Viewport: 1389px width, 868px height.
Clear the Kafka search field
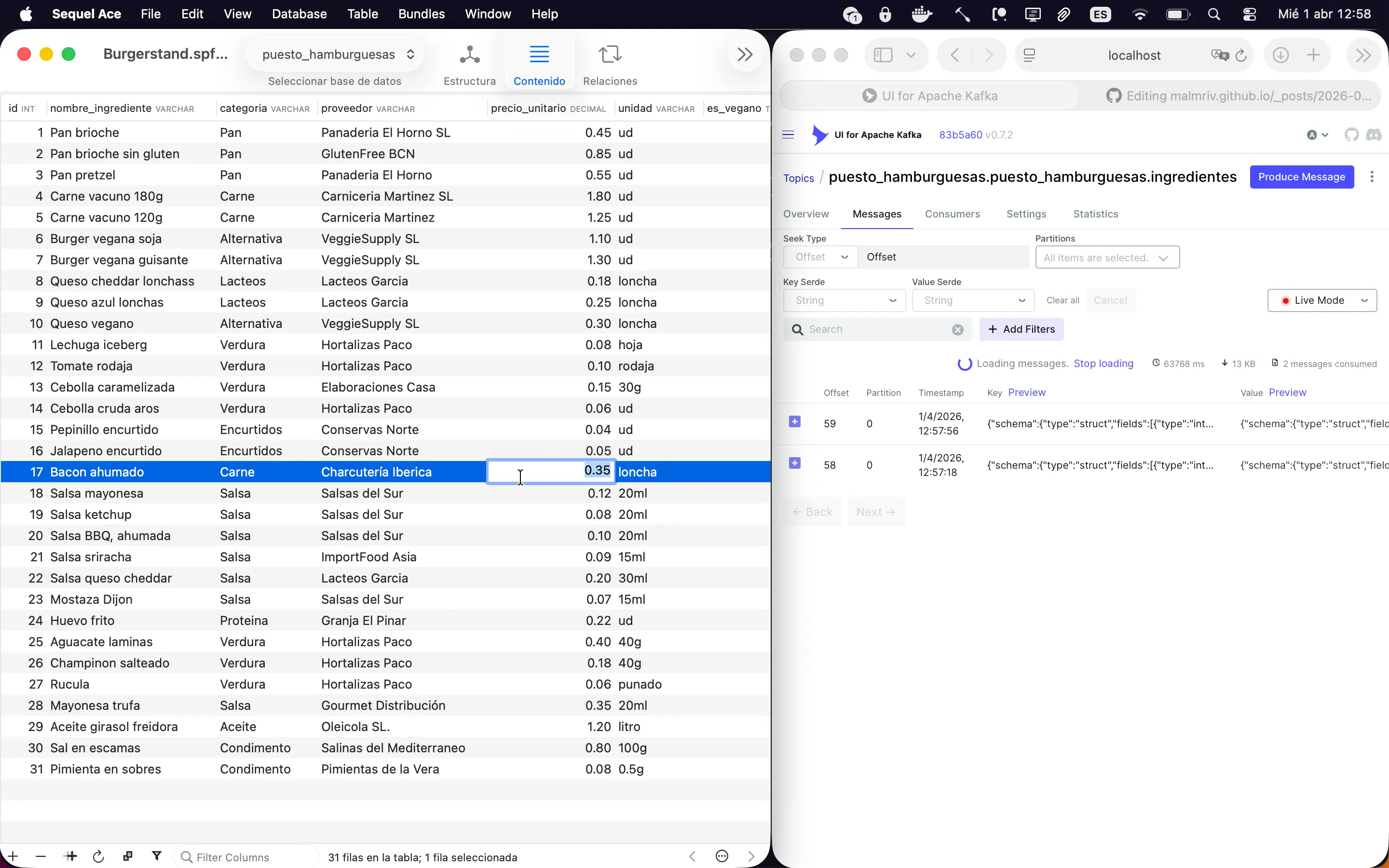tap(957, 329)
